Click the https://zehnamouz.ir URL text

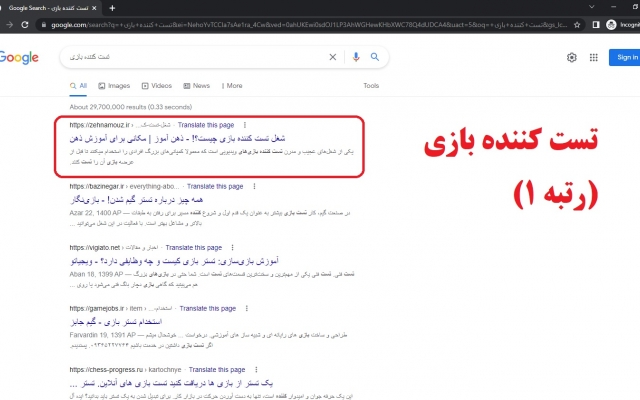coord(100,125)
